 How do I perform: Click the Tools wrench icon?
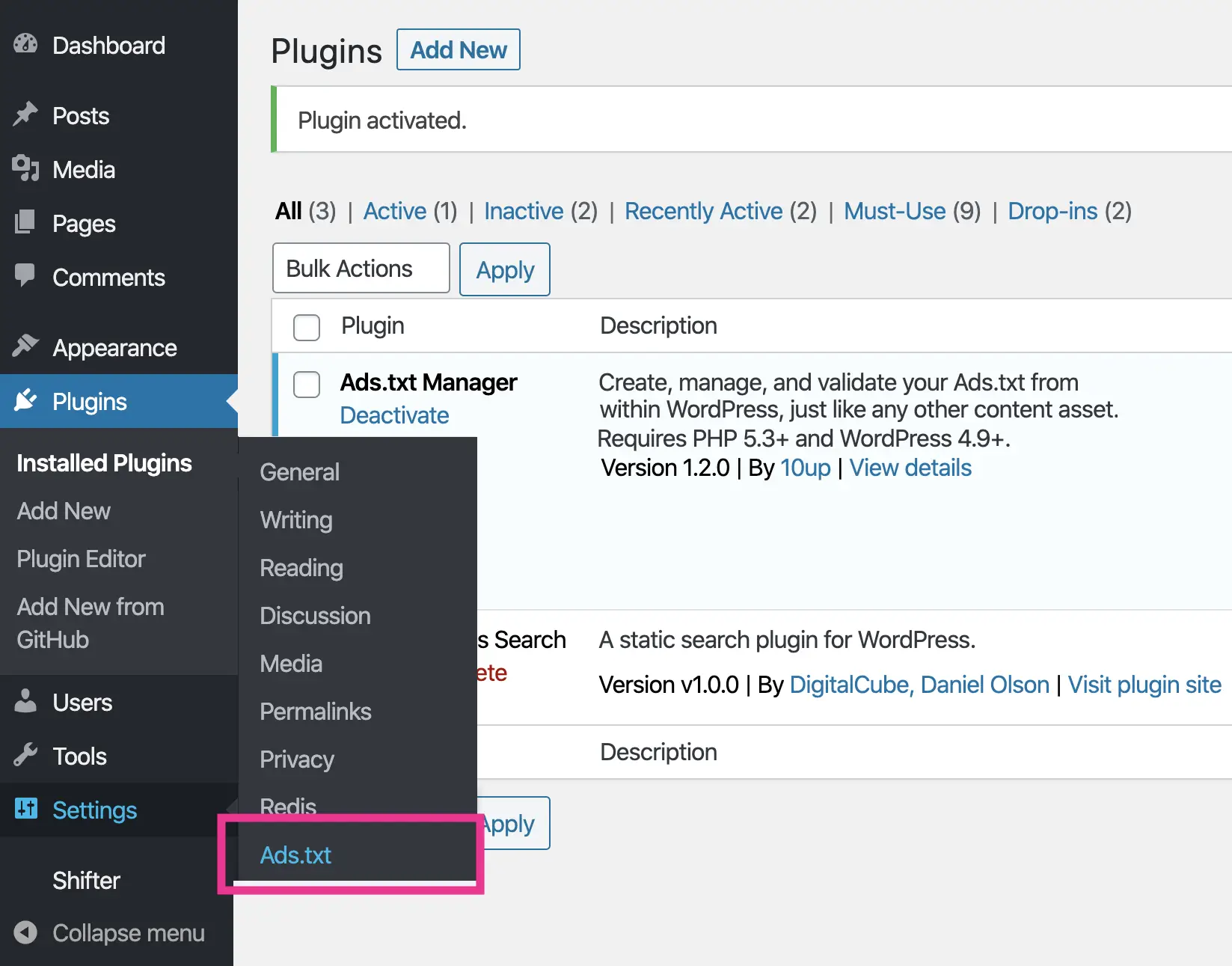tap(25, 755)
